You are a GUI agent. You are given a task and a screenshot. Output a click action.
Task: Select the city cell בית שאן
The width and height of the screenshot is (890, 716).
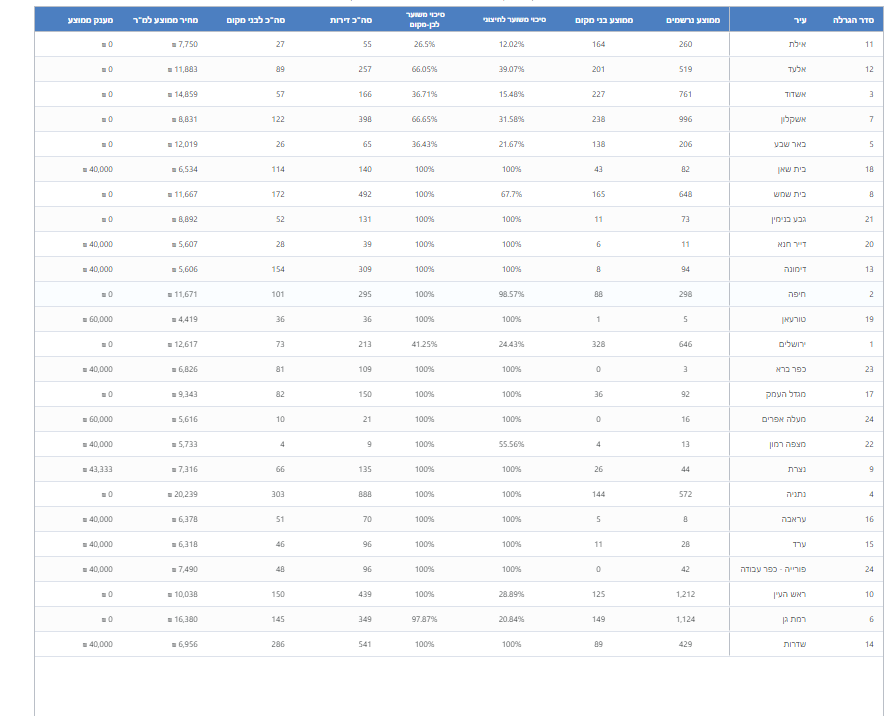point(792,169)
